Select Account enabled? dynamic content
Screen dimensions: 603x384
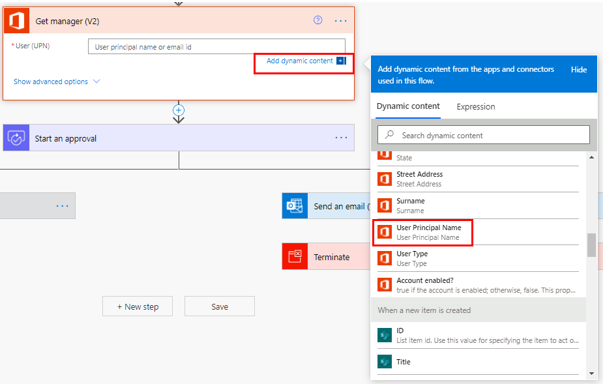coord(478,285)
